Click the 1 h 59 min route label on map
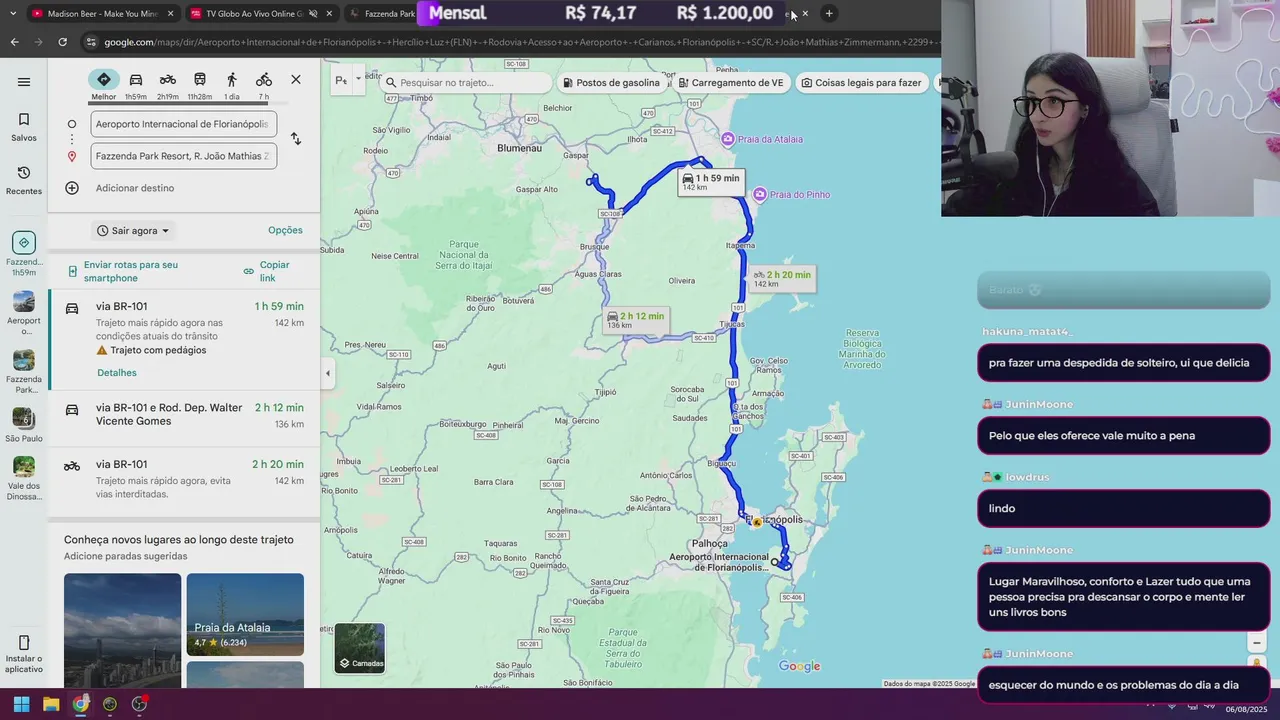This screenshot has width=1280, height=720. point(711,182)
